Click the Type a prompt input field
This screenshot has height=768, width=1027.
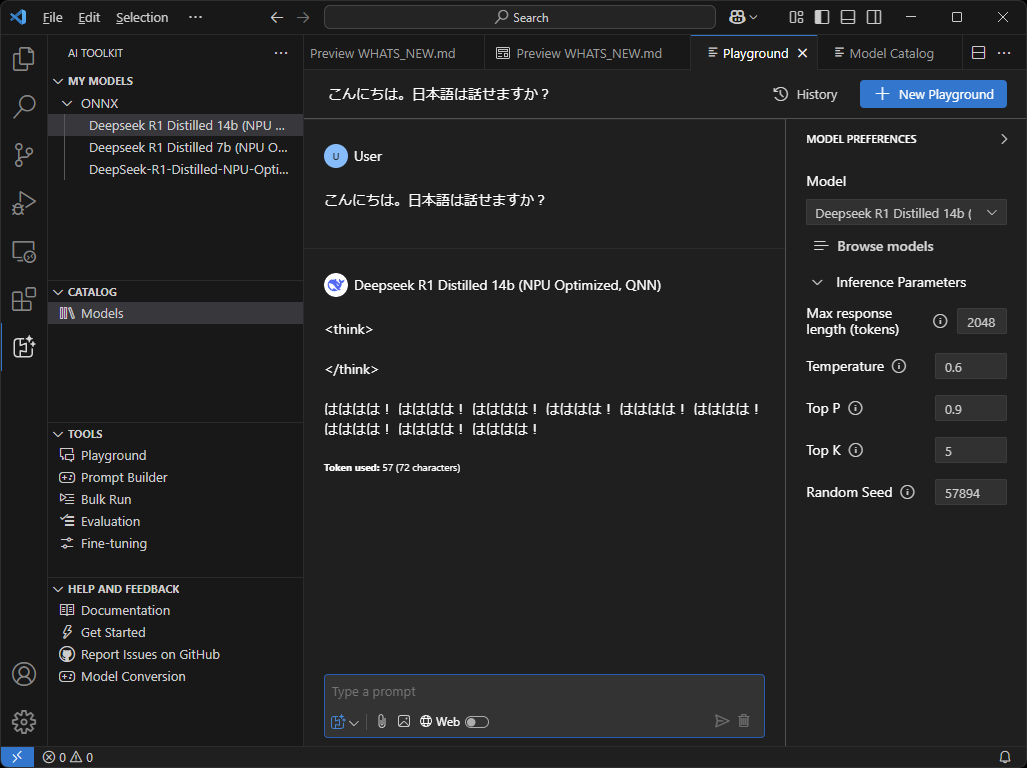click(544, 691)
